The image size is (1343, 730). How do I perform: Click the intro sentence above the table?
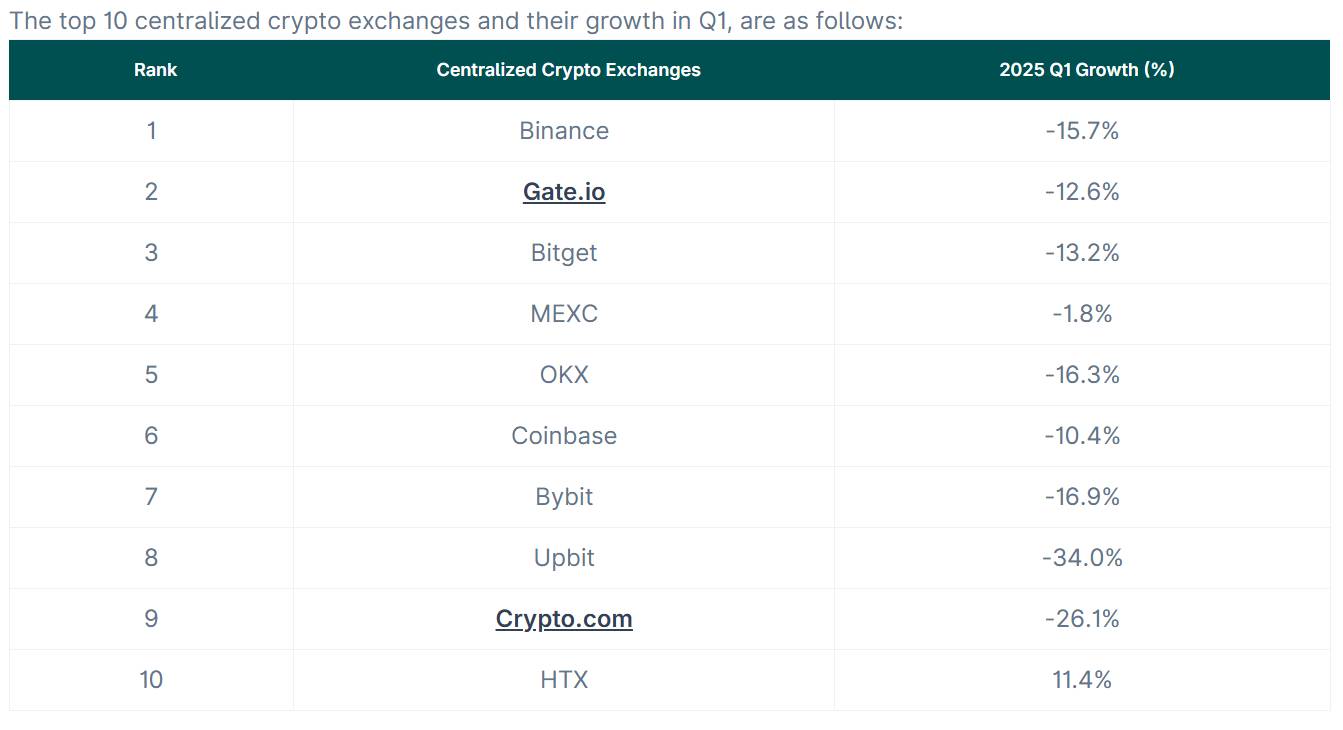point(455,21)
